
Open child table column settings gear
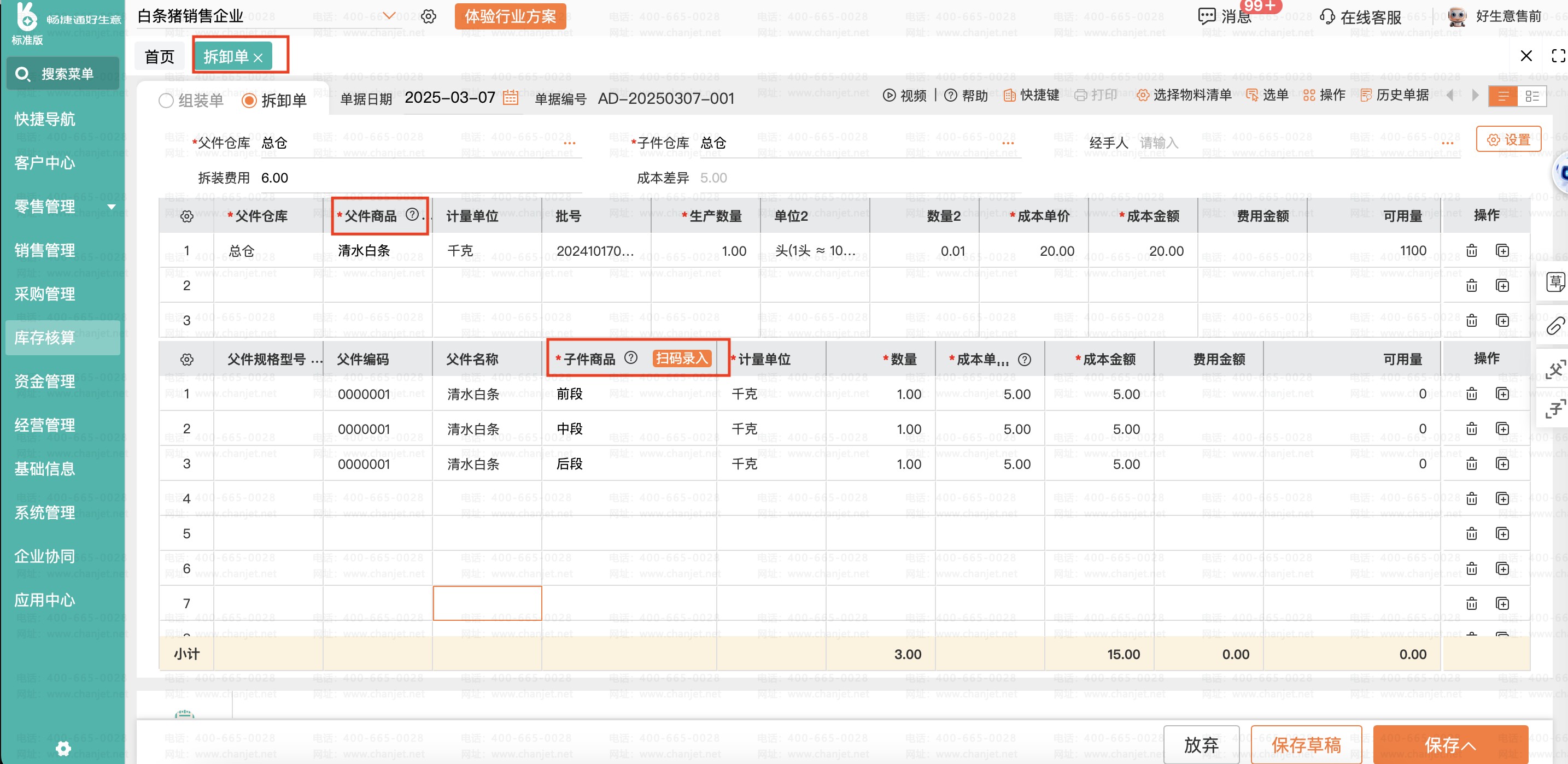coord(187,360)
